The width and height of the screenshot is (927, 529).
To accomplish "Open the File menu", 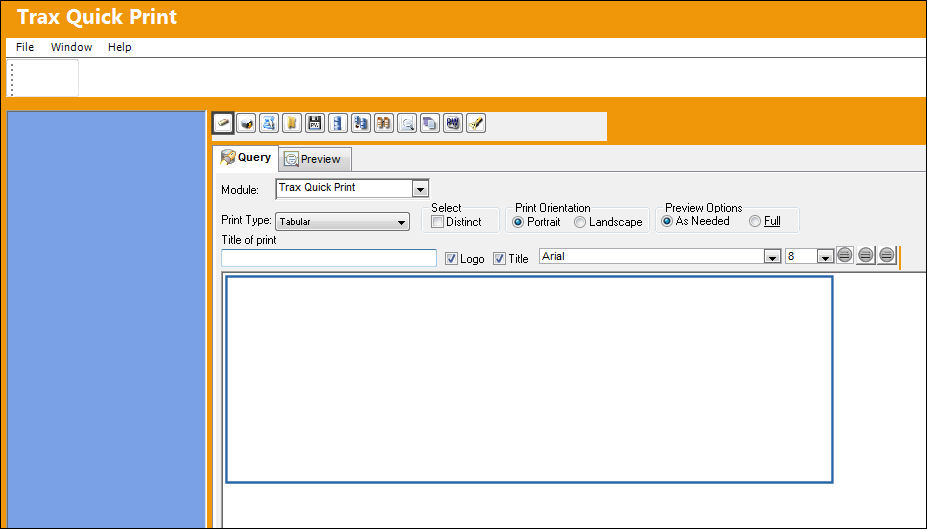I will tap(25, 47).
